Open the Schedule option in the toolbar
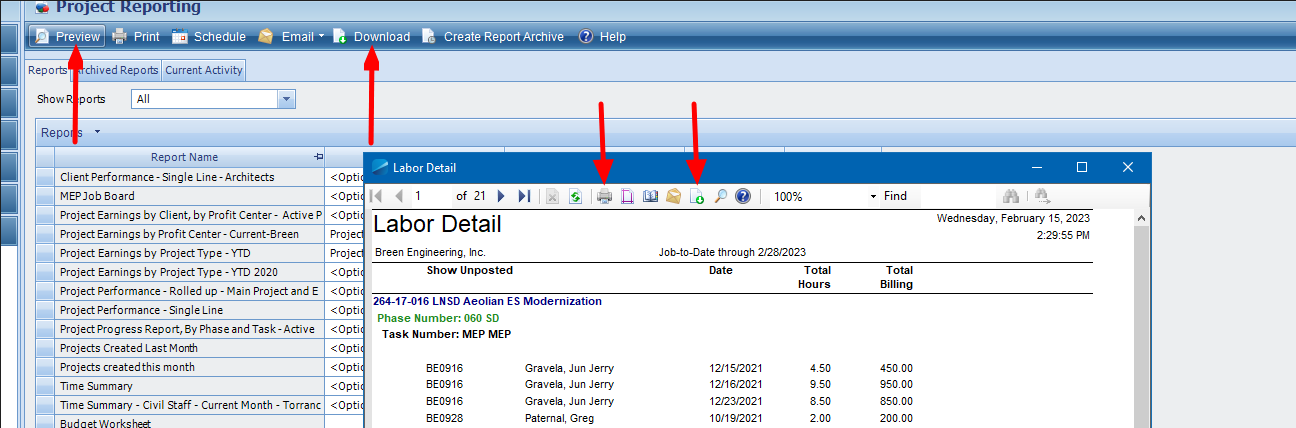Image resolution: width=1296 pixels, height=428 pixels. [208, 37]
